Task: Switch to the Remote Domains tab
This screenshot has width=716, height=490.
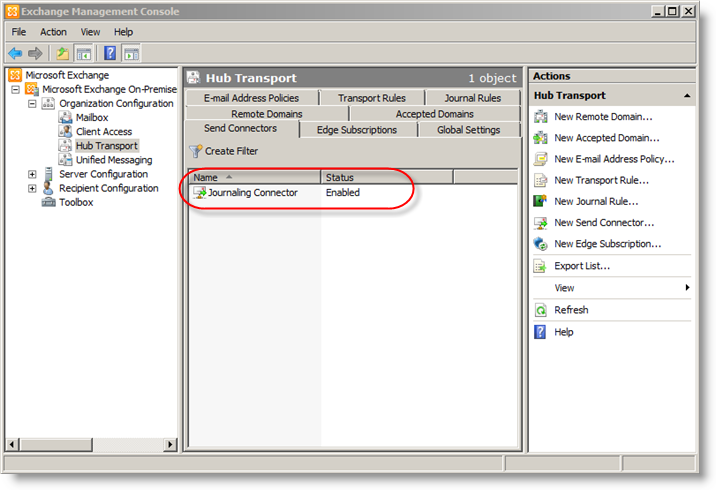Action: 267,114
